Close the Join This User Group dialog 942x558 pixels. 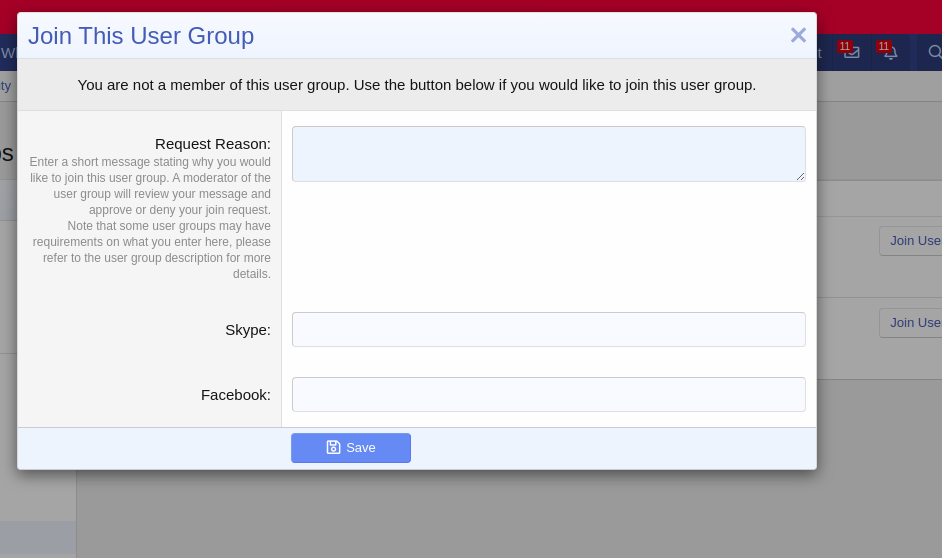tap(797, 36)
